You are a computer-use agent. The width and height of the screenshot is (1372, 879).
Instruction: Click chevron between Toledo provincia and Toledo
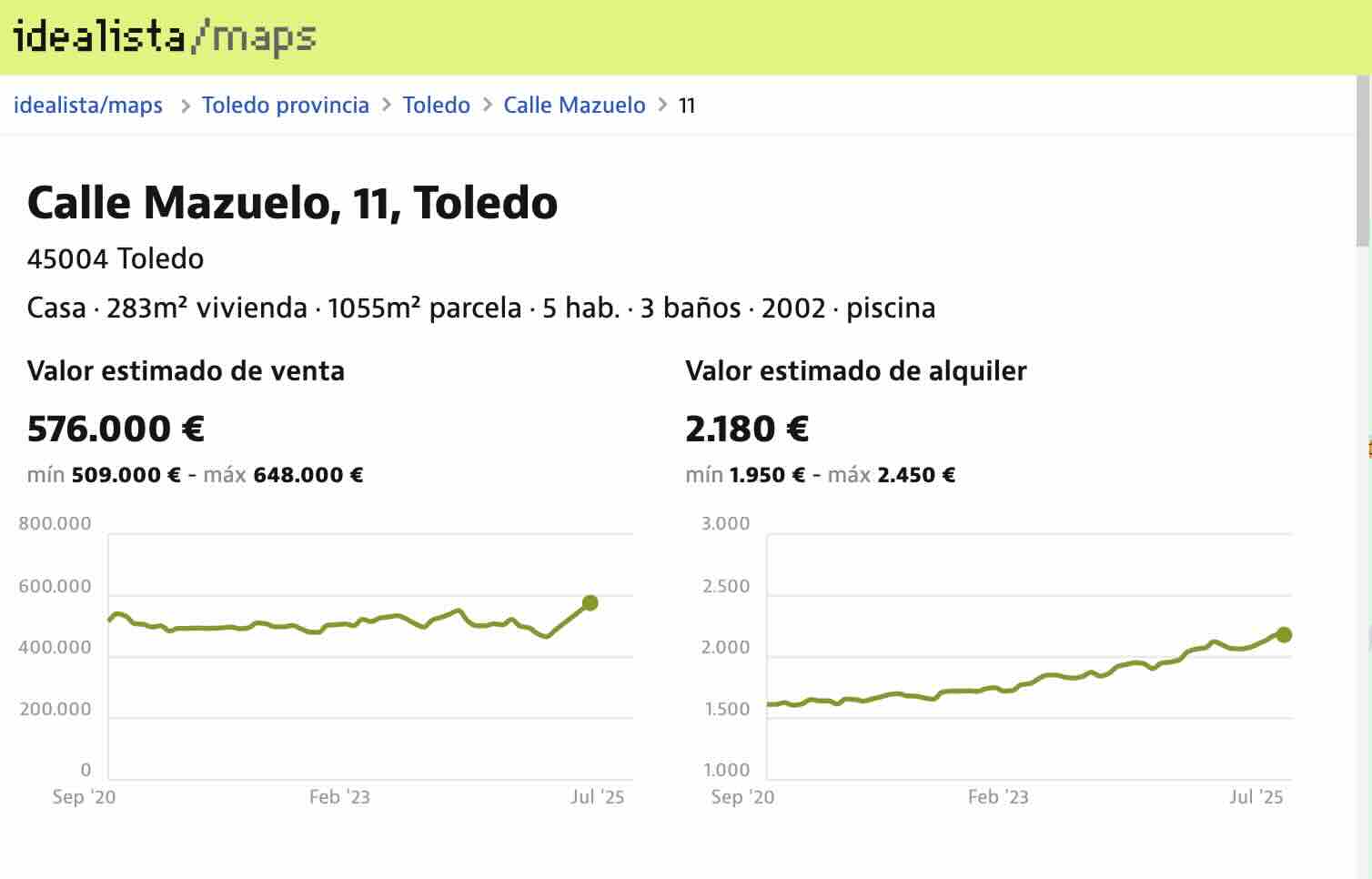point(387,106)
